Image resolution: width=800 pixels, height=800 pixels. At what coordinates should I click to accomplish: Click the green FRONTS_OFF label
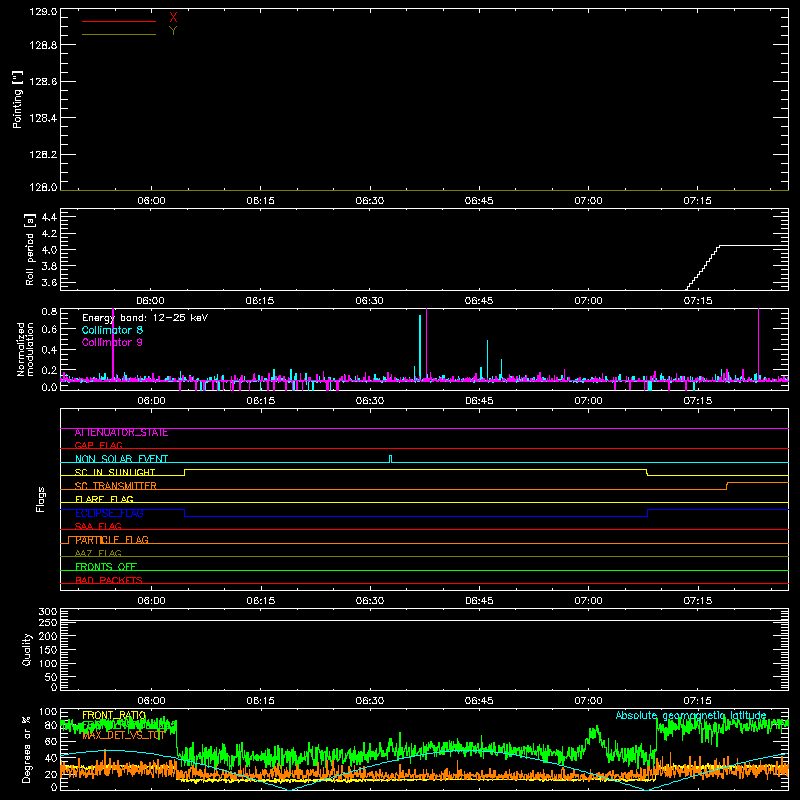106,567
